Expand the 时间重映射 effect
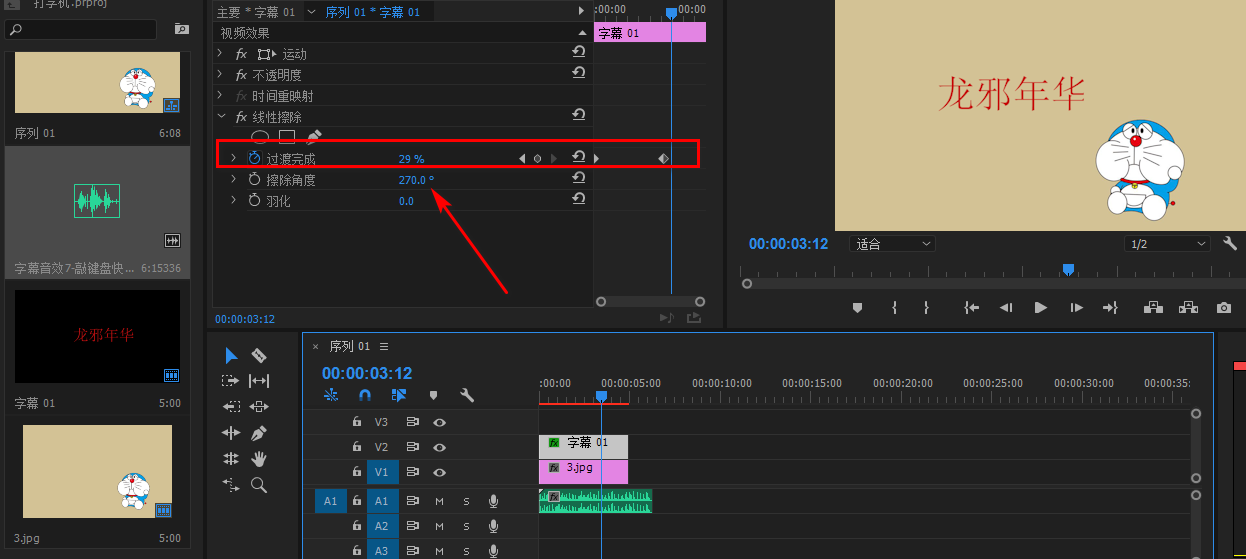This screenshot has height=559, width=1246. [x=220, y=95]
